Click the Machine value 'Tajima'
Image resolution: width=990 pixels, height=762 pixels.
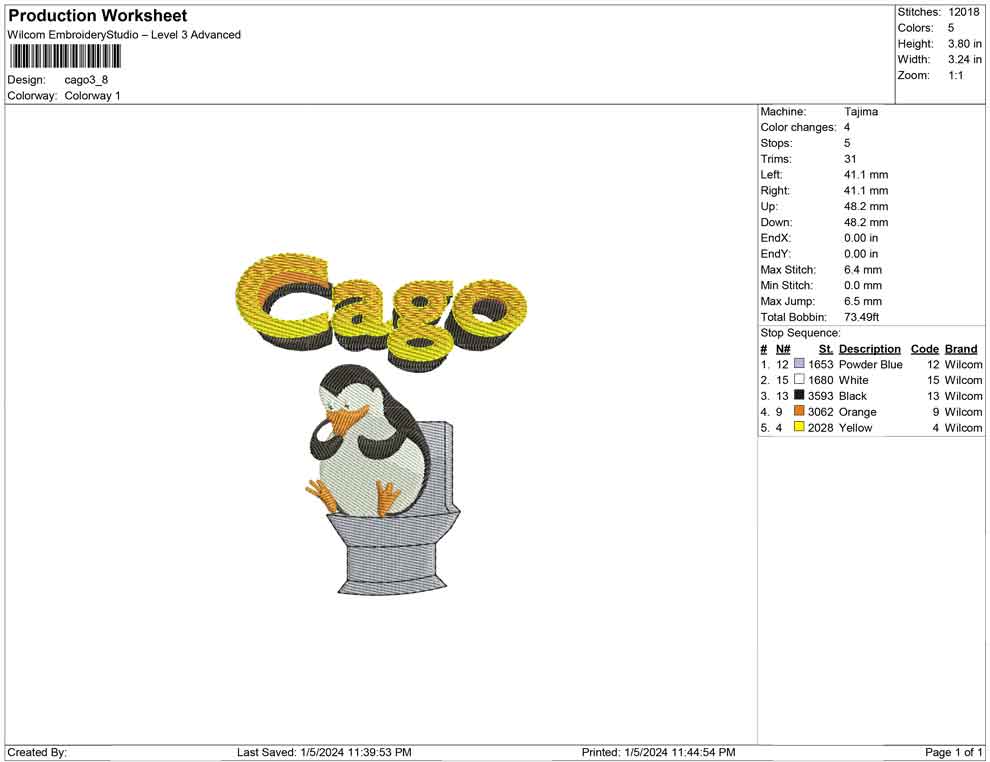(861, 112)
